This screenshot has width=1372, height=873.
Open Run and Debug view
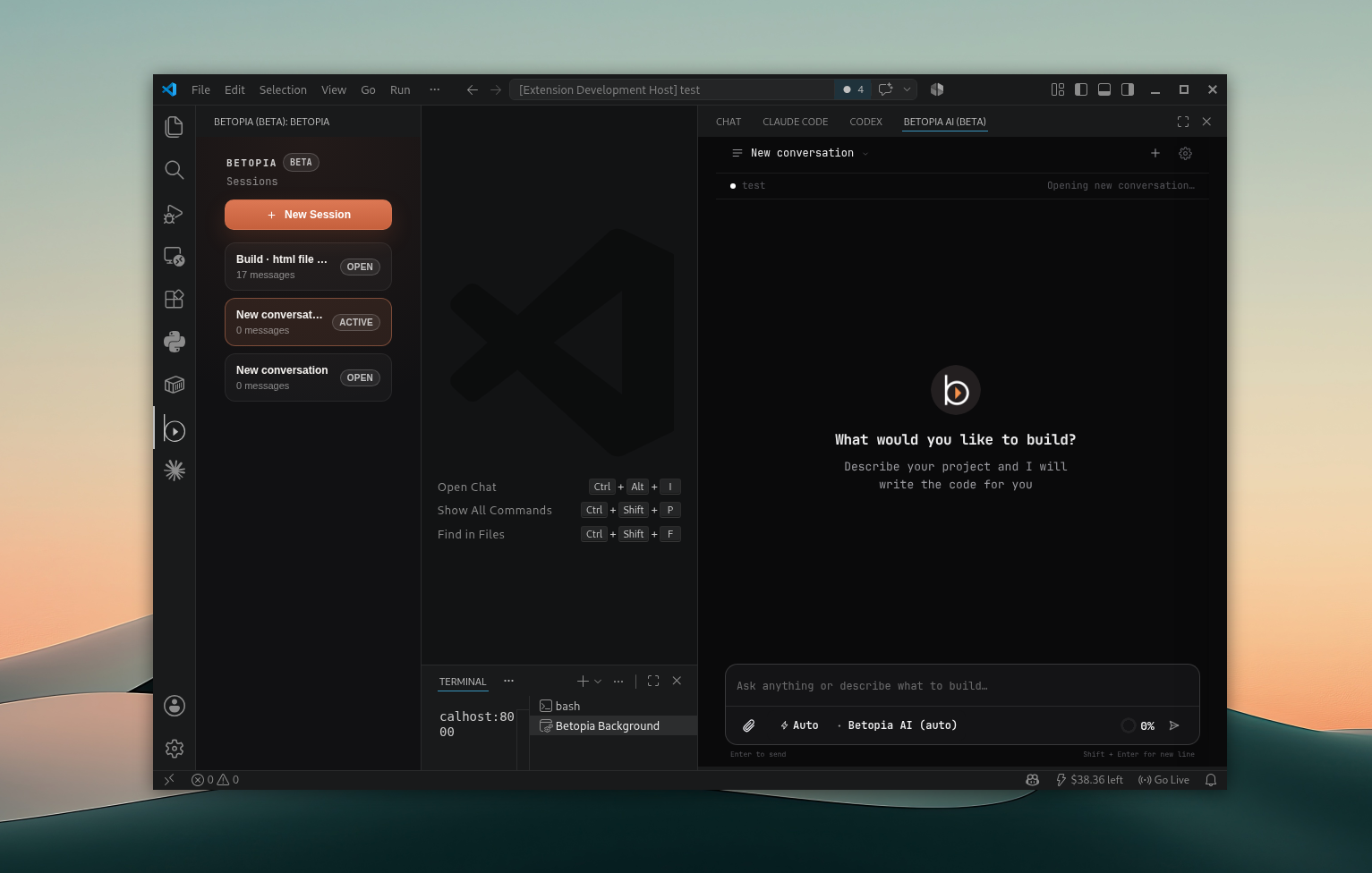tap(175, 213)
